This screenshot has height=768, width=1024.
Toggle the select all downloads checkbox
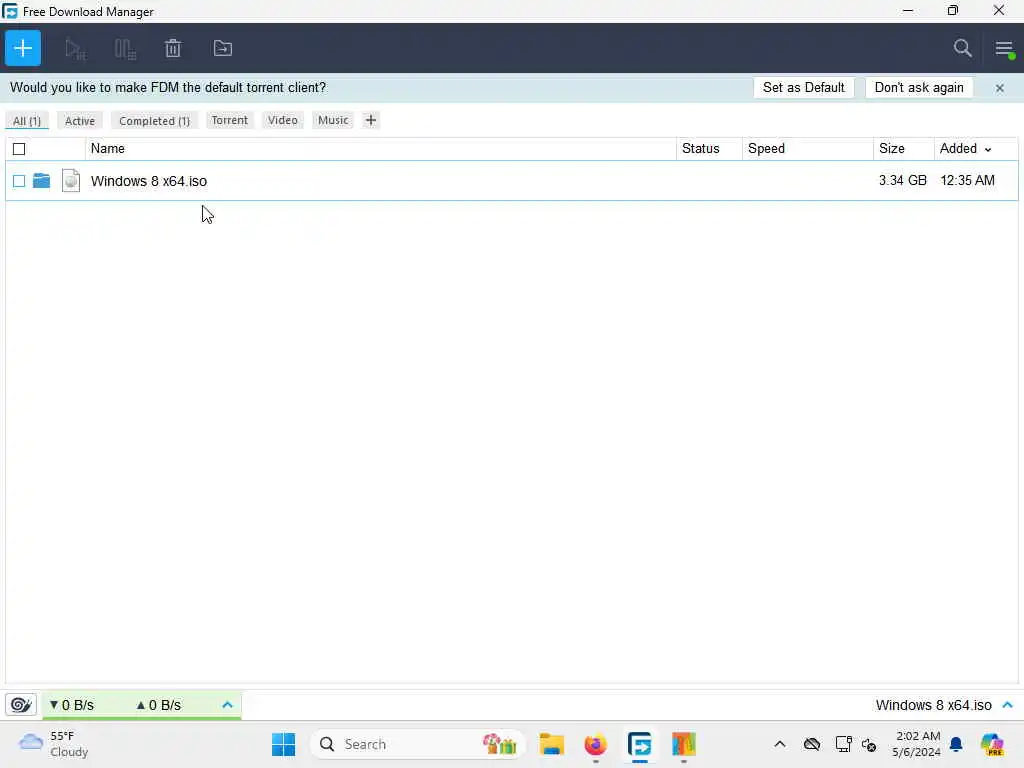coord(19,149)
